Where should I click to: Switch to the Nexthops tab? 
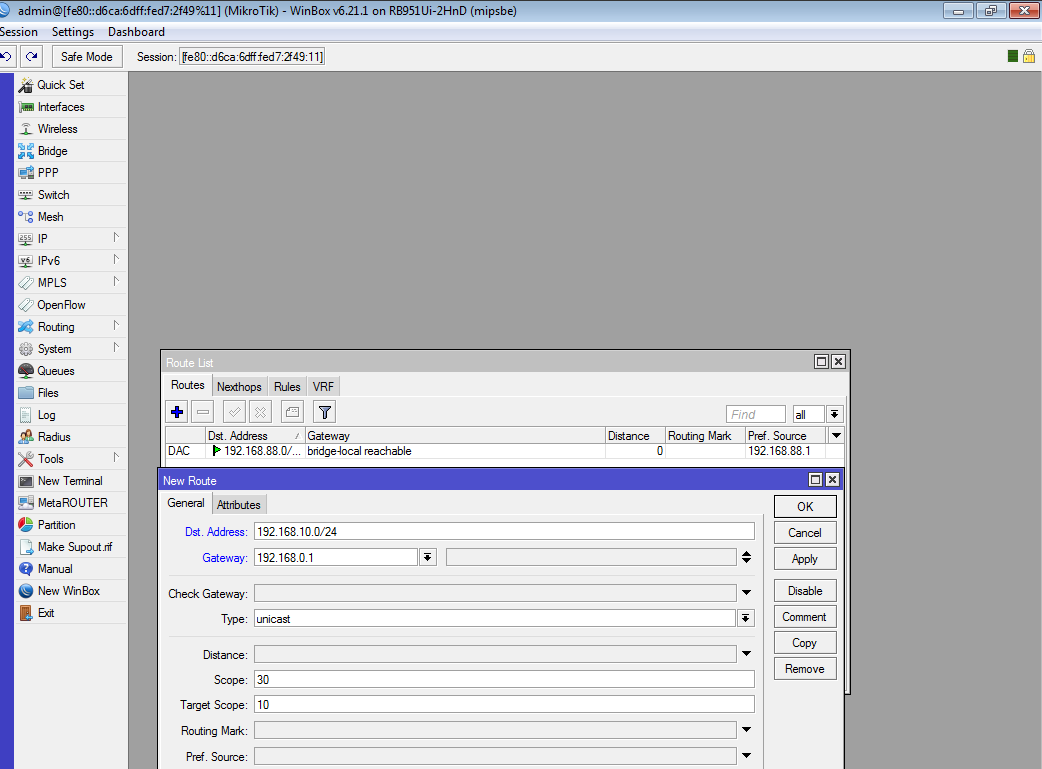(239, 387)
